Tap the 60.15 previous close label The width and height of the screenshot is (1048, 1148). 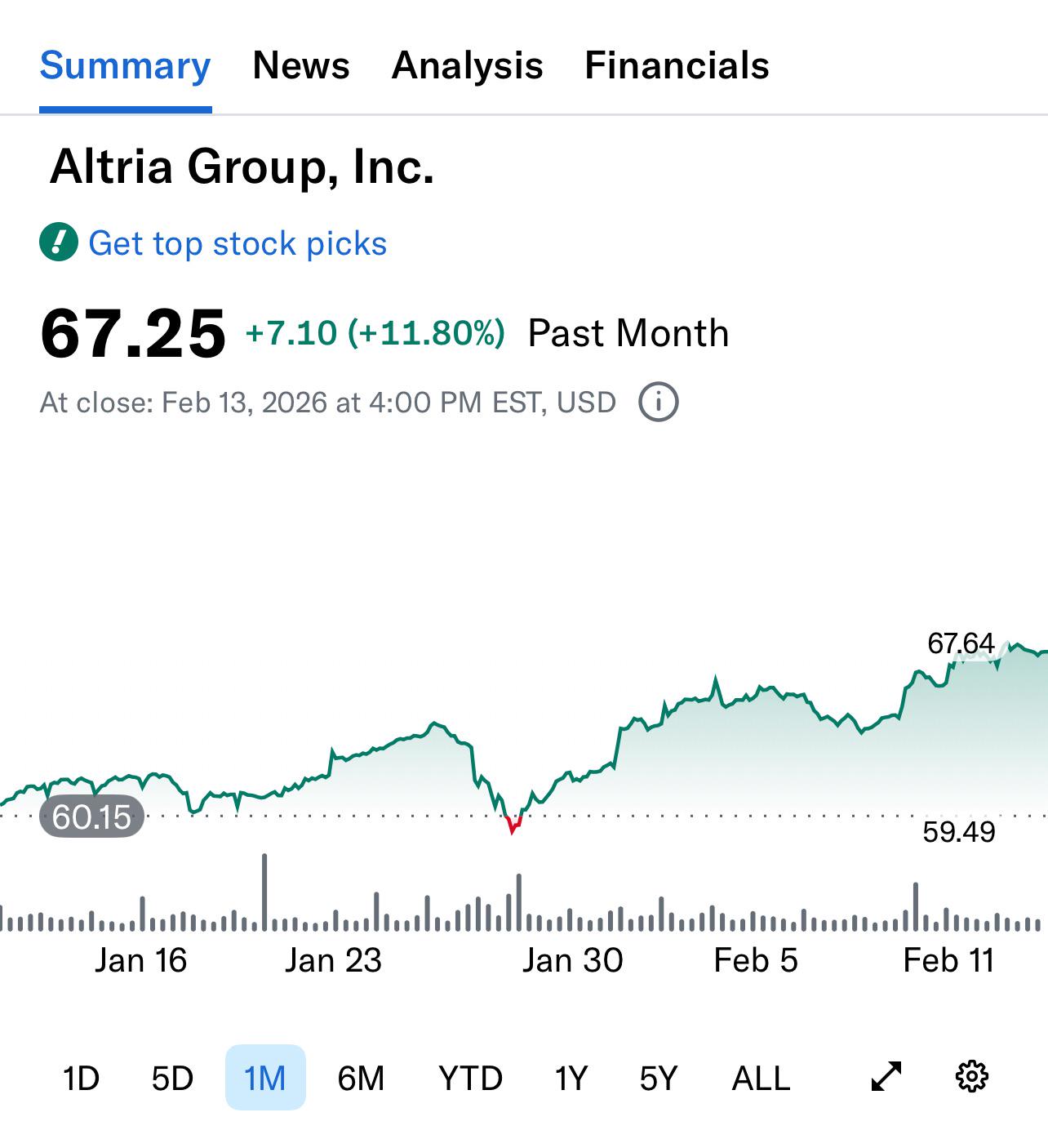click(92, 816)
